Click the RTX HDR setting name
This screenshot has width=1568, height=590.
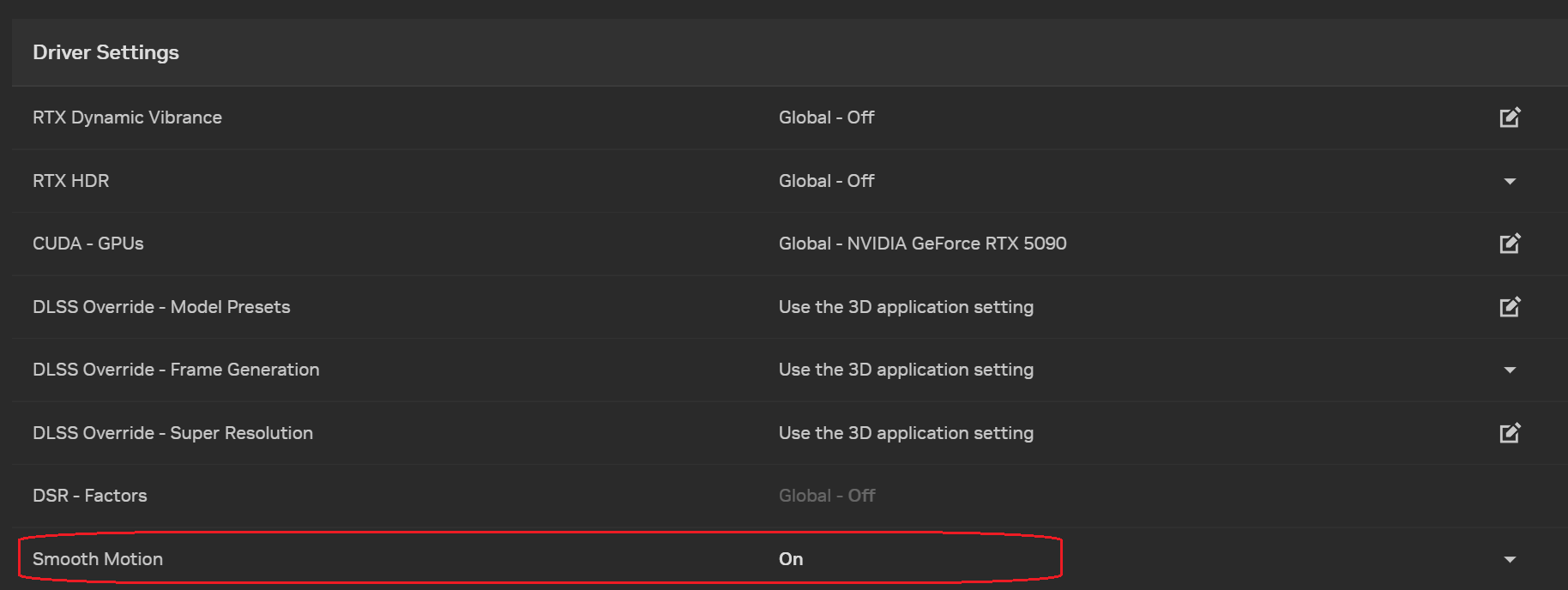coord(71,181)
